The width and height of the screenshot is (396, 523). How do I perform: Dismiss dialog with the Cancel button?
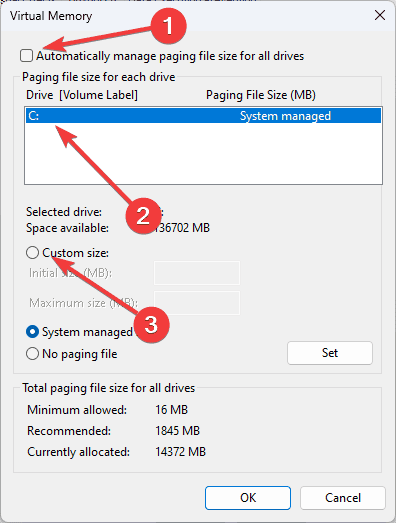click(x=343, y=498)
